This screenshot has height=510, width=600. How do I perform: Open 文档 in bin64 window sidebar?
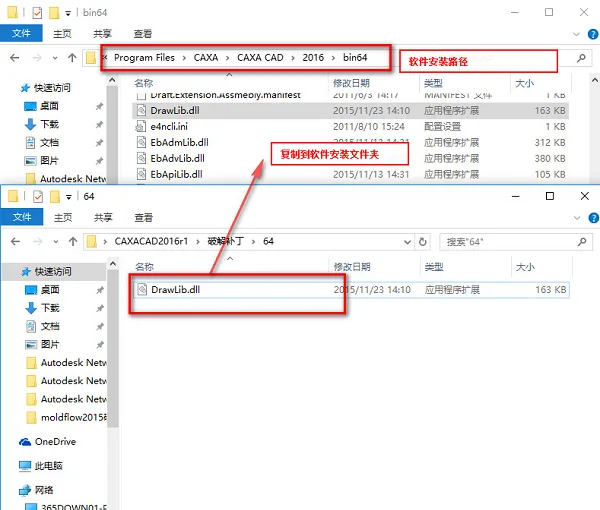click(x=49, y=143)
